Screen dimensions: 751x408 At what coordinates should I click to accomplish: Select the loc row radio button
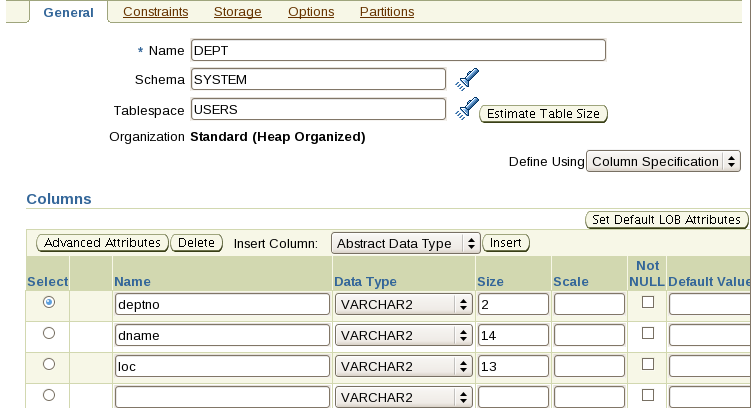49,365
